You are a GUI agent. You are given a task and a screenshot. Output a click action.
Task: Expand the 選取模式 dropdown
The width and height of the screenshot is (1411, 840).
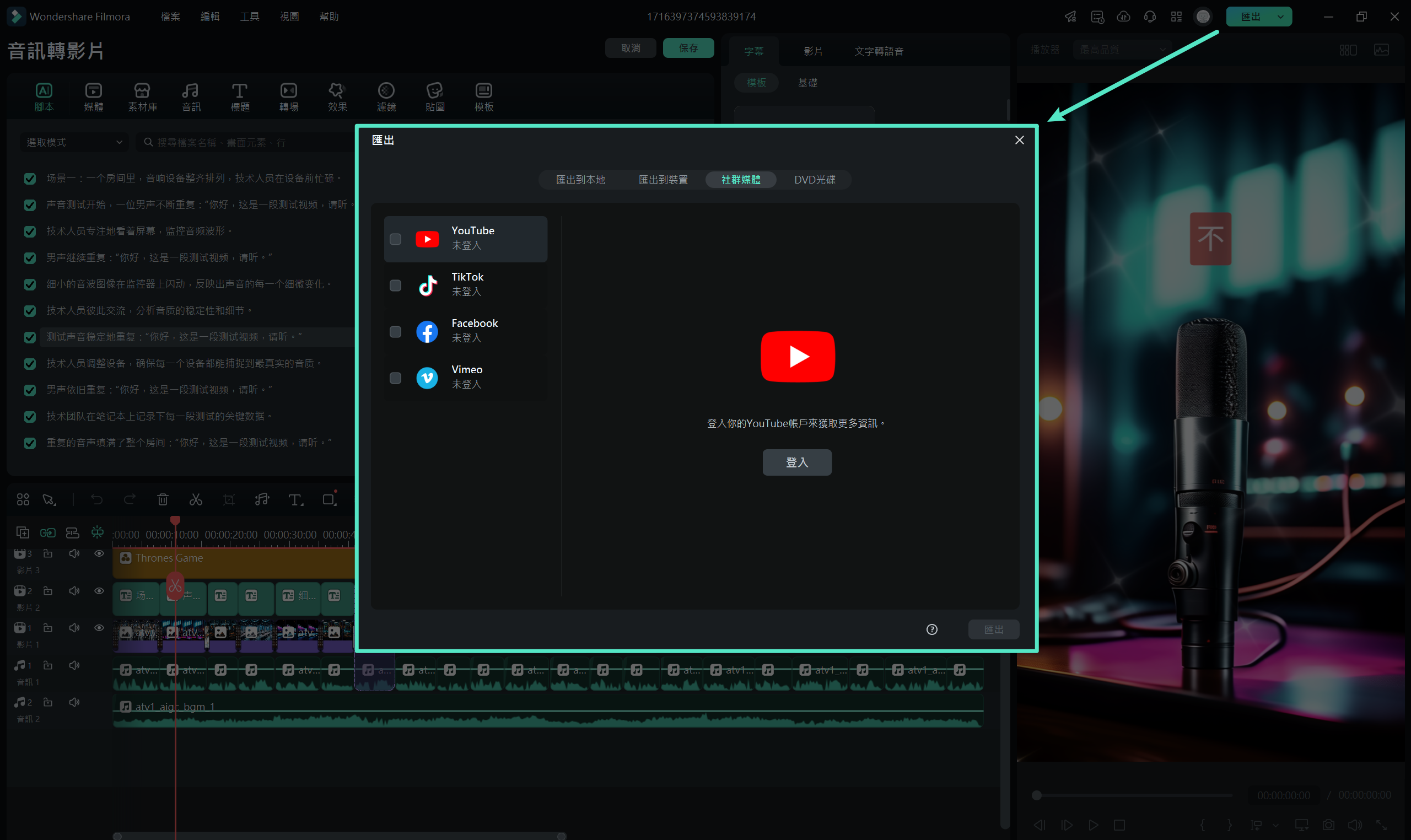pos(74,142)
